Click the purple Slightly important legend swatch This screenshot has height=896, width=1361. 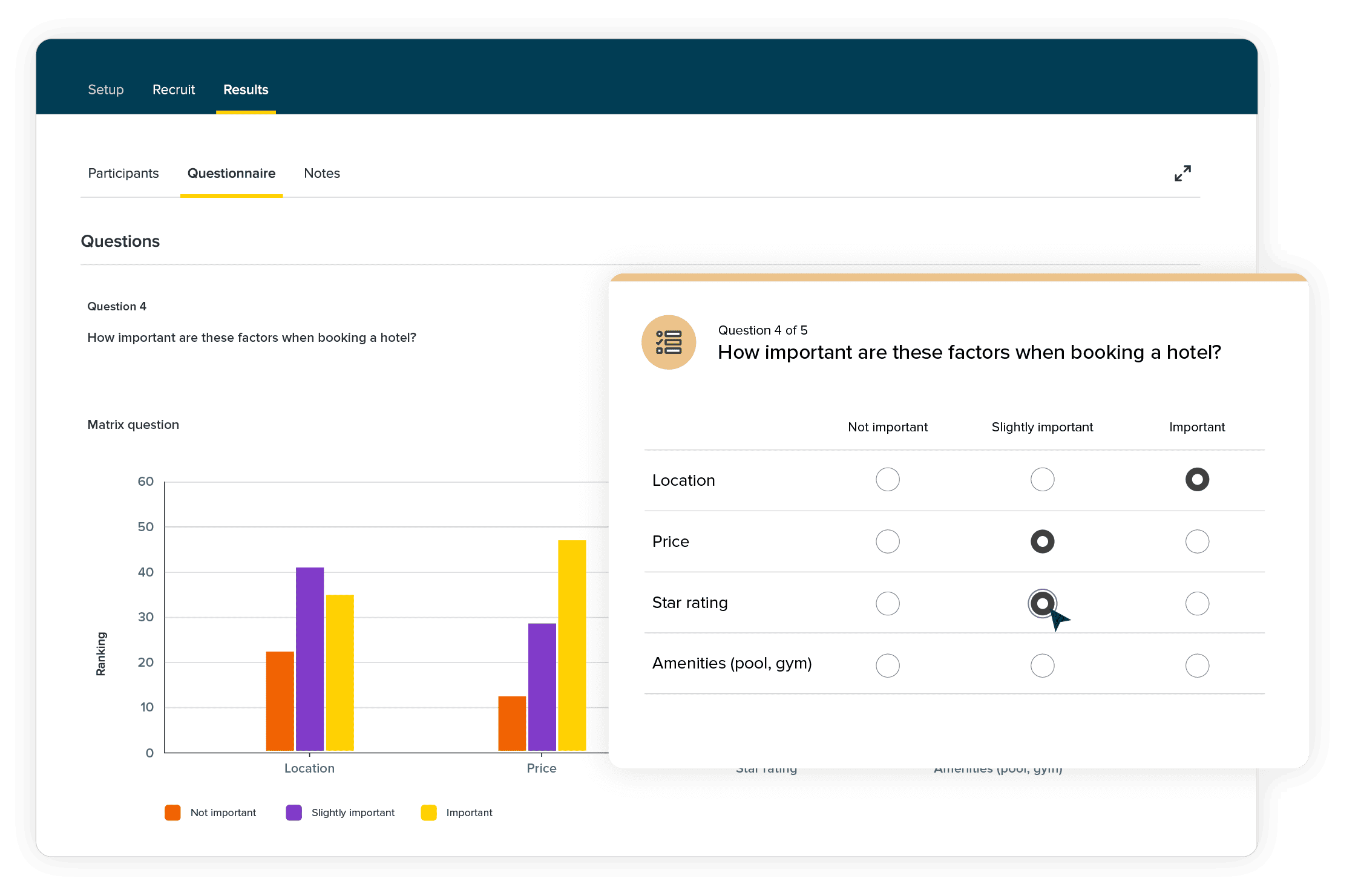click(x=294, y=813)
